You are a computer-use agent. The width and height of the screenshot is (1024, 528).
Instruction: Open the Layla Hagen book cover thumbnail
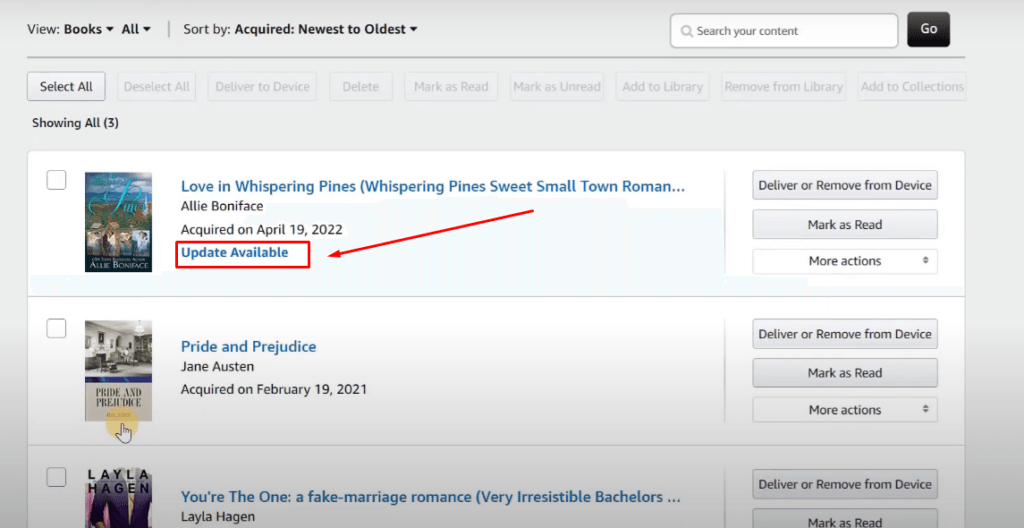118,498
